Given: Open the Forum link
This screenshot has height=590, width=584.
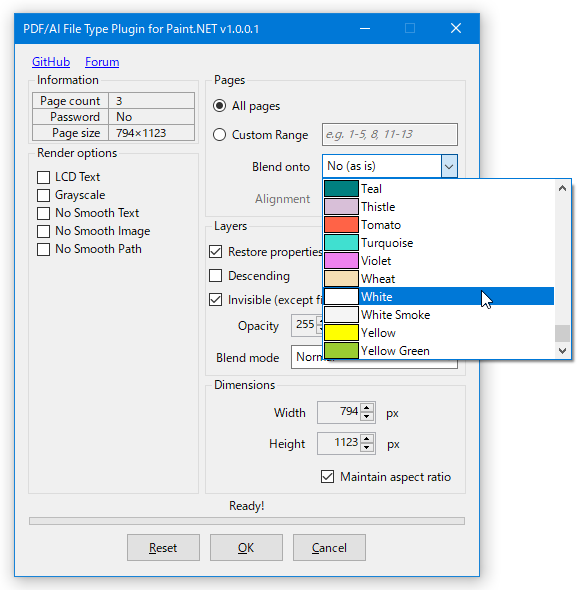Looking at the screenshot, I should 102,62.
